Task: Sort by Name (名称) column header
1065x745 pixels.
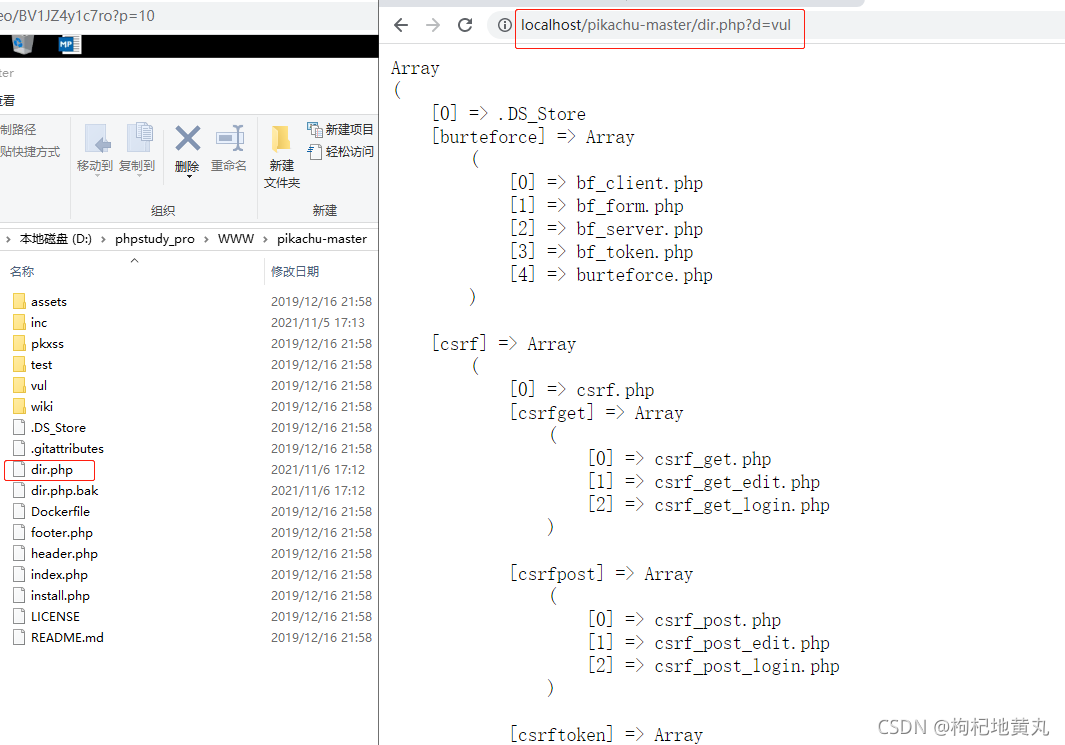Action: (22, 272)
